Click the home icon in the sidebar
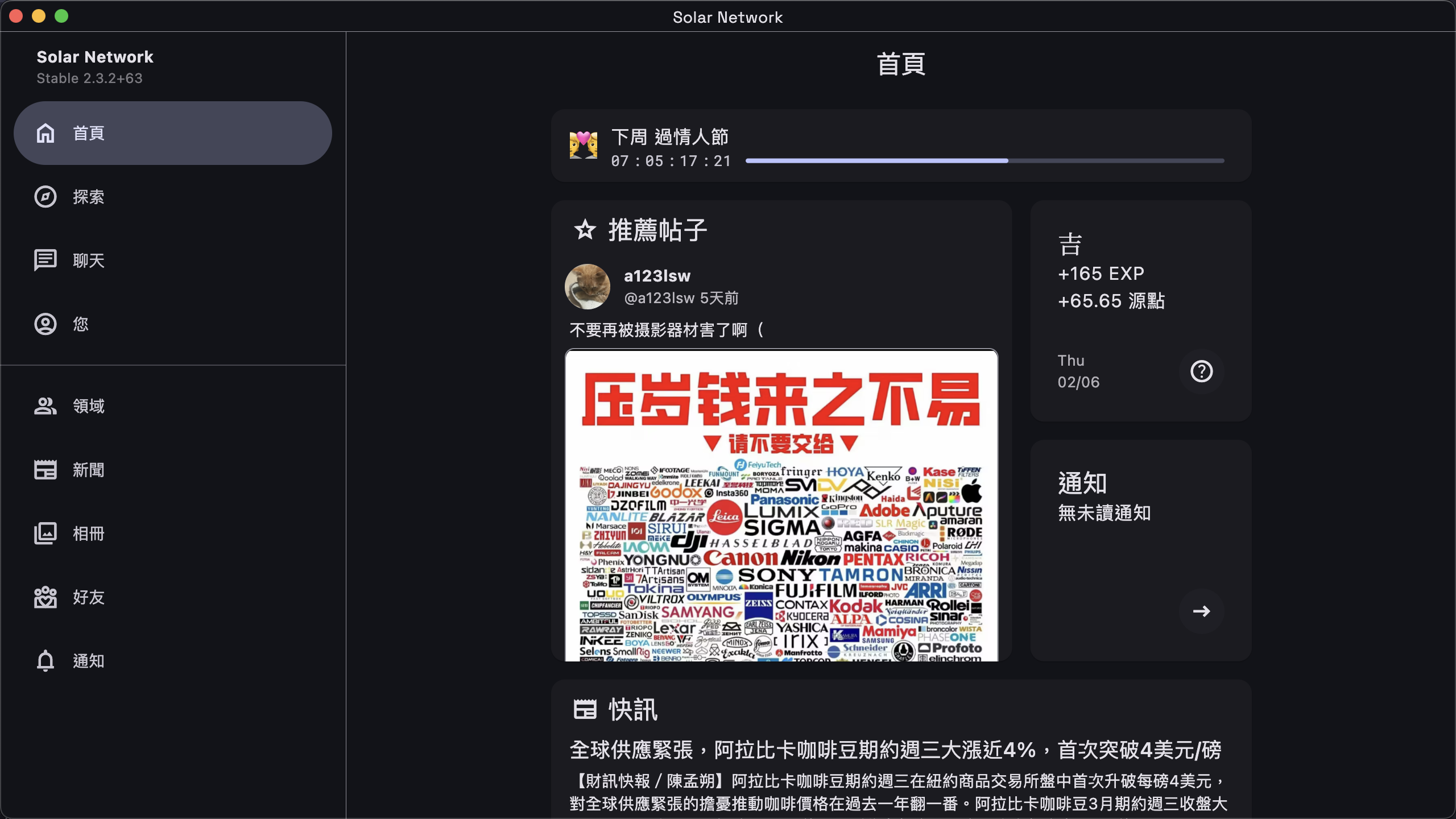 point(45,133)
